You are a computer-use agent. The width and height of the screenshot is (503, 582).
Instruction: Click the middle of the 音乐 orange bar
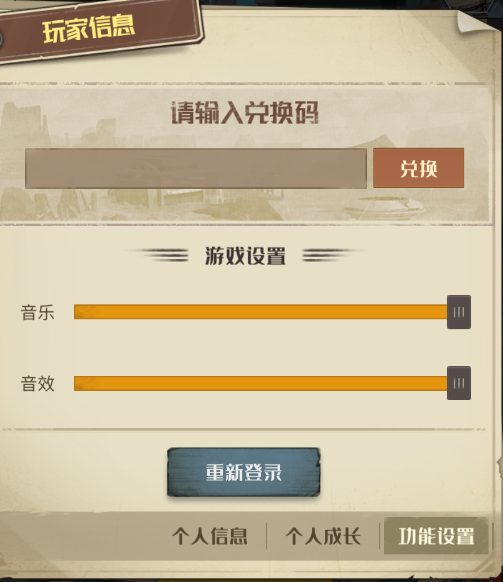261,312
